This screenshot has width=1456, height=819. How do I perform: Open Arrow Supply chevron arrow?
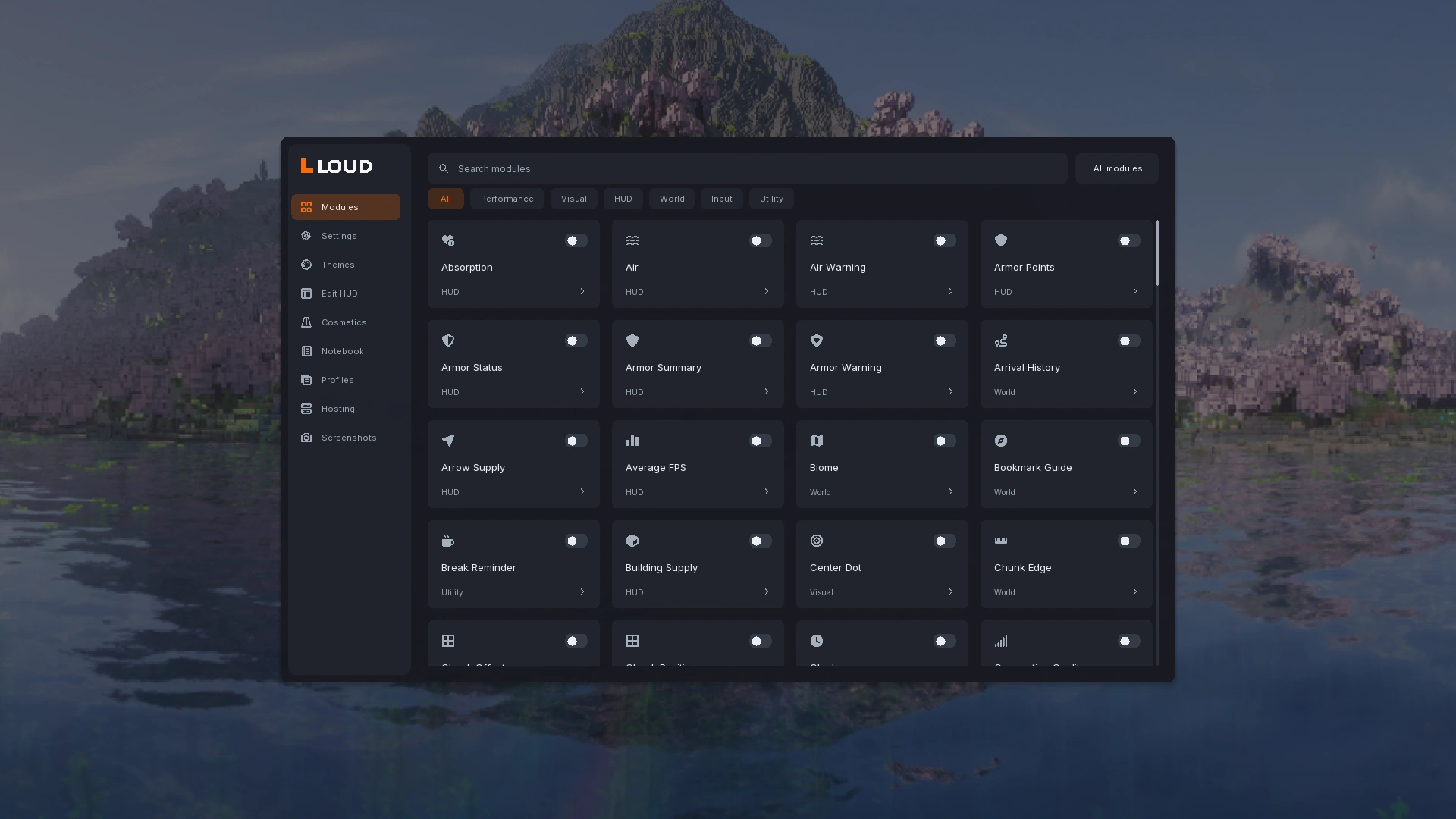pos(582,491)
